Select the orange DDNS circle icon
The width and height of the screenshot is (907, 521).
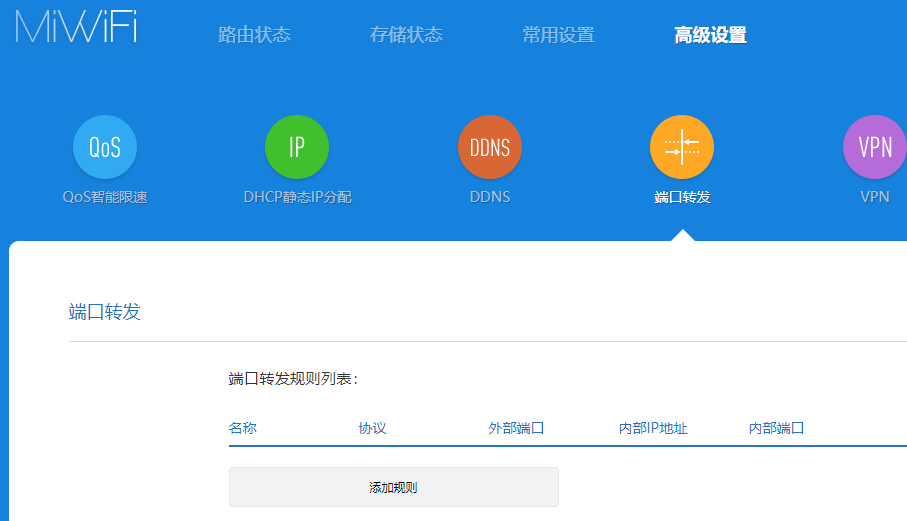tap(490, 147)
